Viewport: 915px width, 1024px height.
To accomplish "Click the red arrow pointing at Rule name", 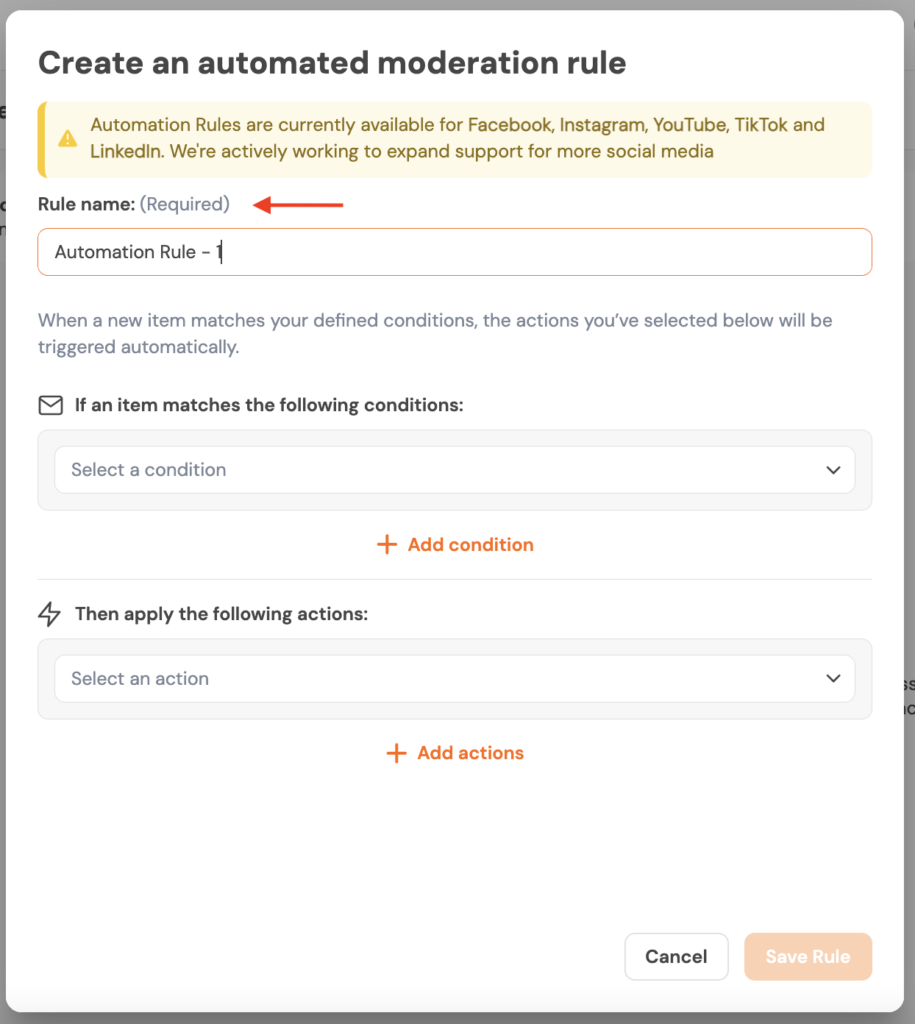I will [x=298, y=205].
